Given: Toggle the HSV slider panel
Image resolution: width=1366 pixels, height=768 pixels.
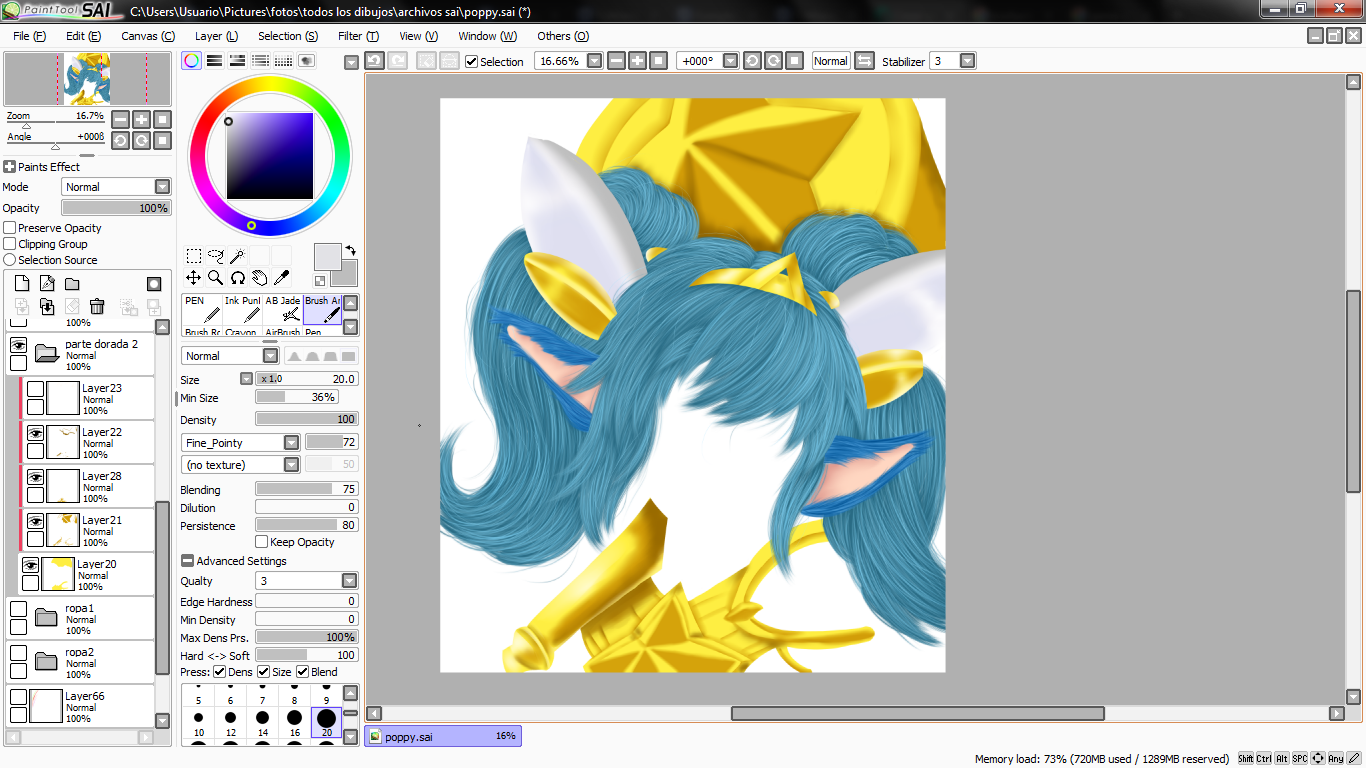Looking at the screenshot, I should pos(237,61).
